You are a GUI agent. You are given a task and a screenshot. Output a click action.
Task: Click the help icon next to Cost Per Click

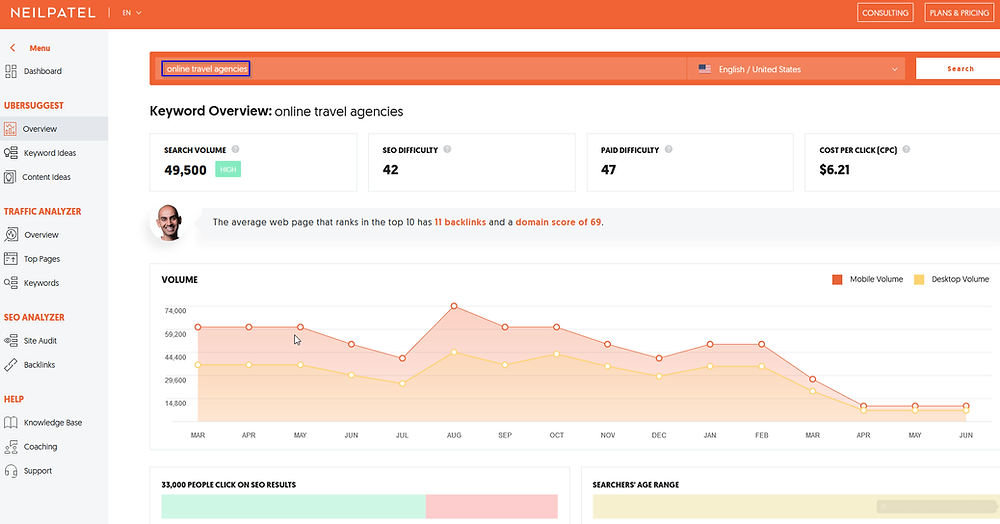906,149
